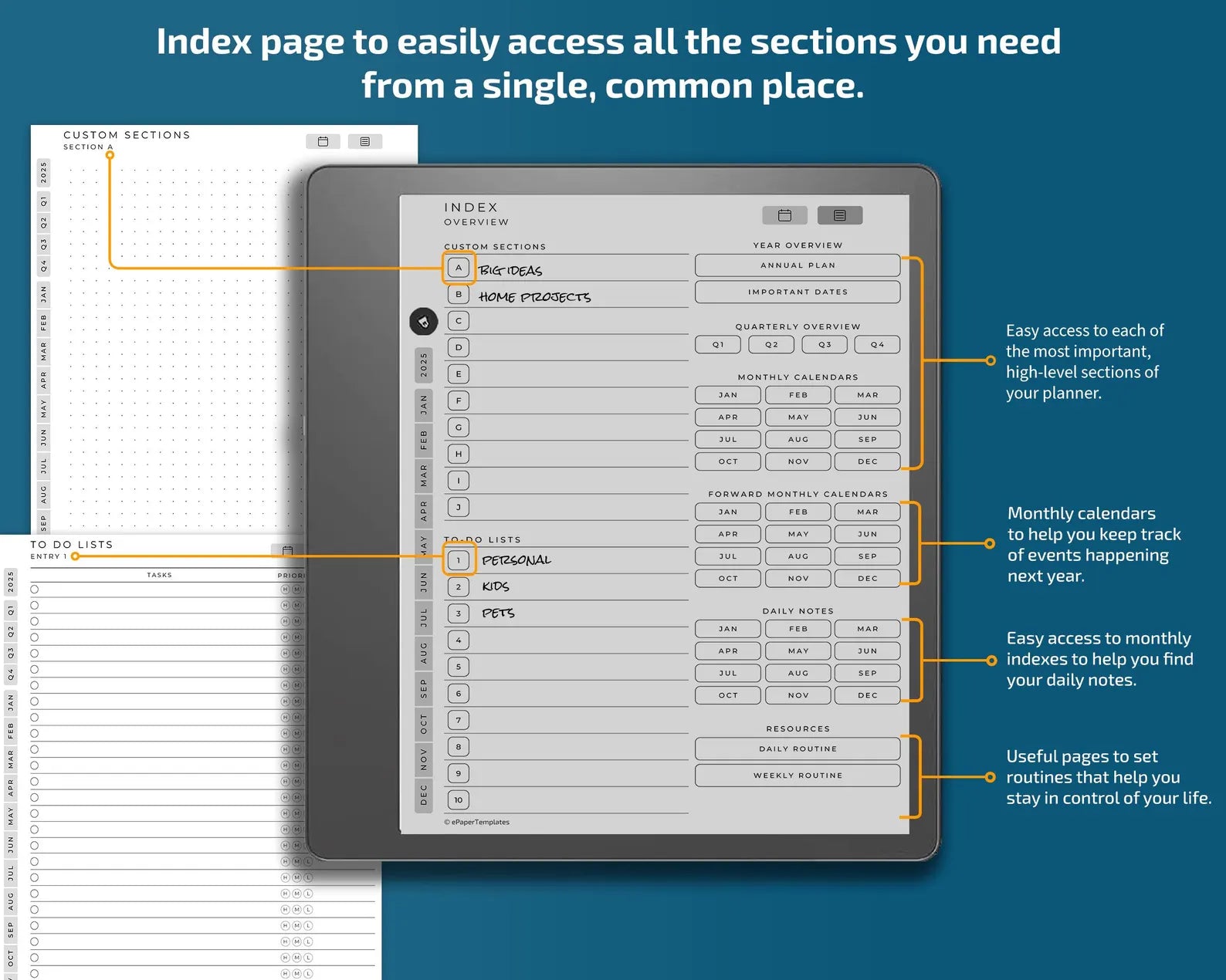Screen dimensions: 1226x980
Task: Open Weekly Routine under Resources
Action: tap(798, 776)
